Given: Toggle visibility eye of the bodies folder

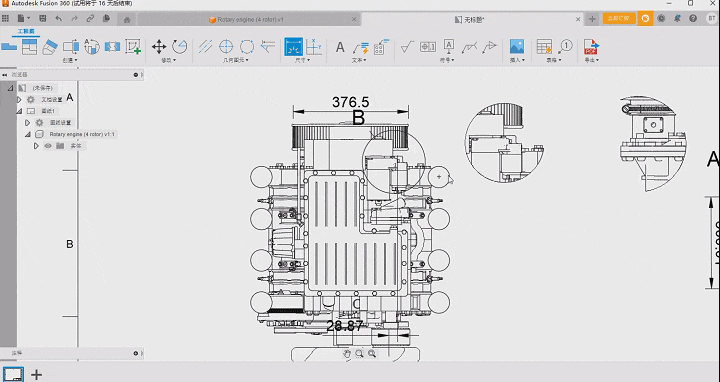Looking at the screenshot, I should click(x=48, y=146).
